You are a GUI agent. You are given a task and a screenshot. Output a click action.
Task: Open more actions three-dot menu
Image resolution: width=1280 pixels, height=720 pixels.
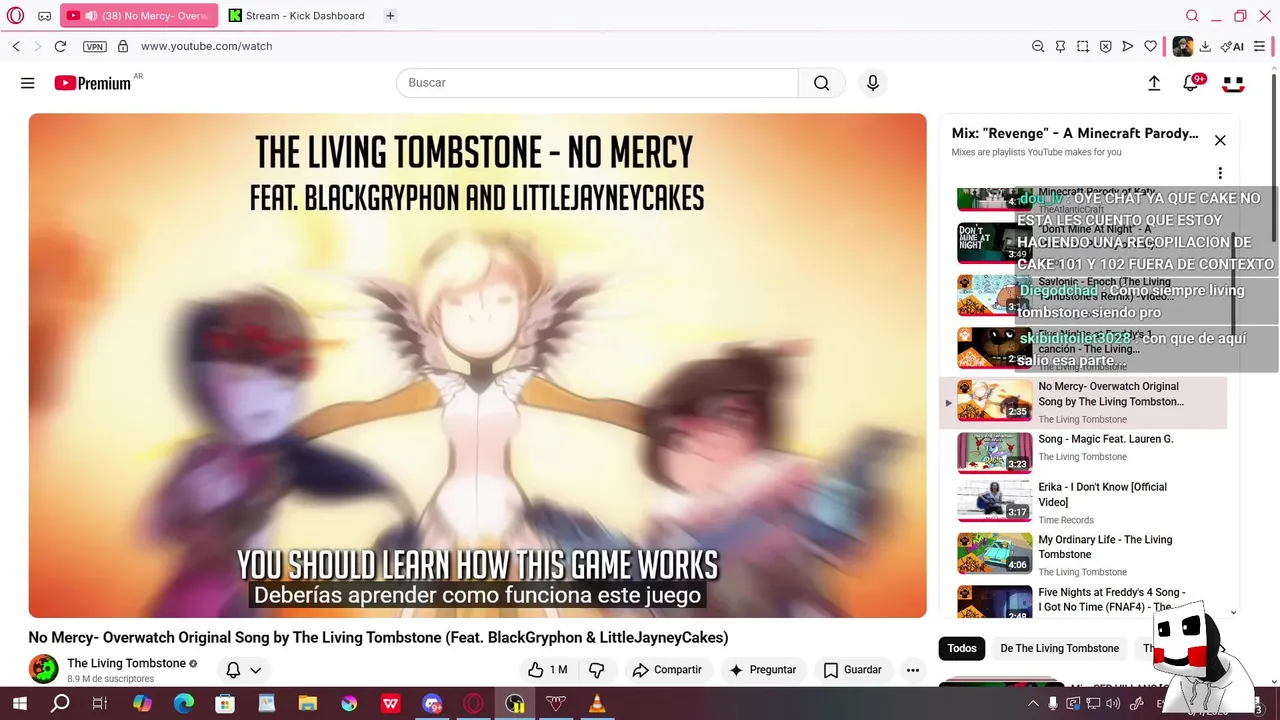pyautogui.click(x=912, y=670)
